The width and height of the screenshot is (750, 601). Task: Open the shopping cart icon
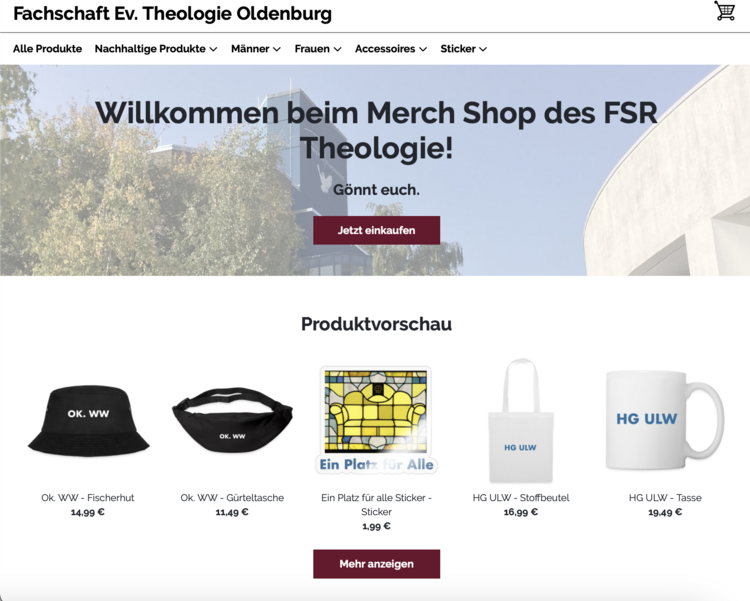725,11
